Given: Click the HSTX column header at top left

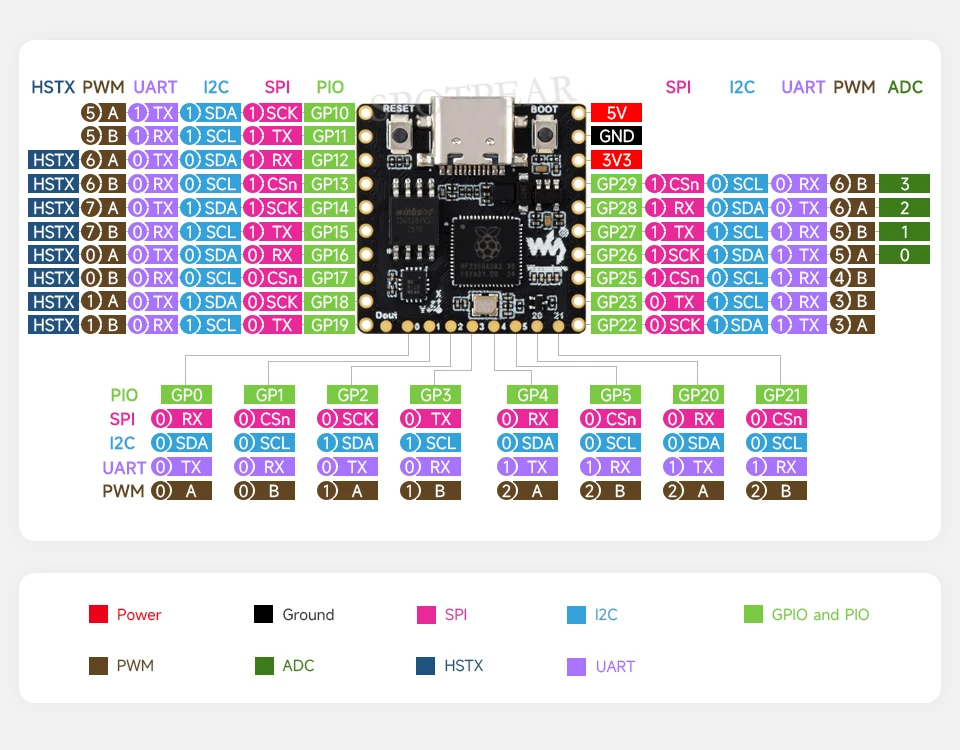Looking at the screenshot, I should tap(53, 87).
